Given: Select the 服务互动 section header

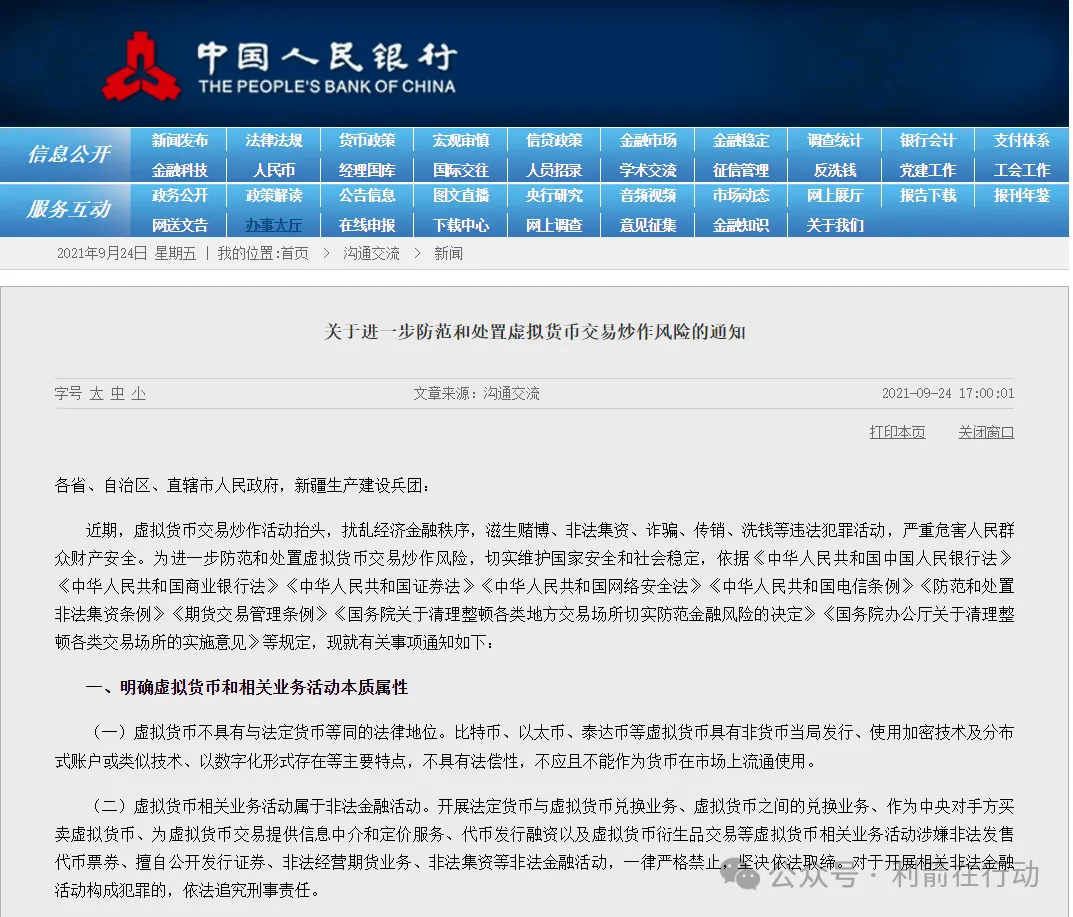Looking at the screenshot, I should click(69, 209).
